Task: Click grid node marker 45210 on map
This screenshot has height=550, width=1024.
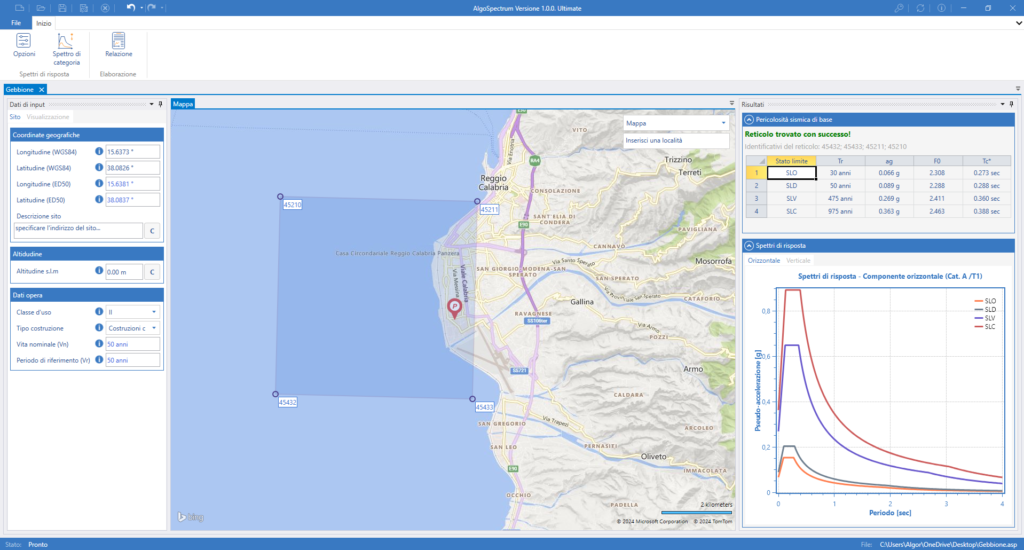Action: coord(280,197)
